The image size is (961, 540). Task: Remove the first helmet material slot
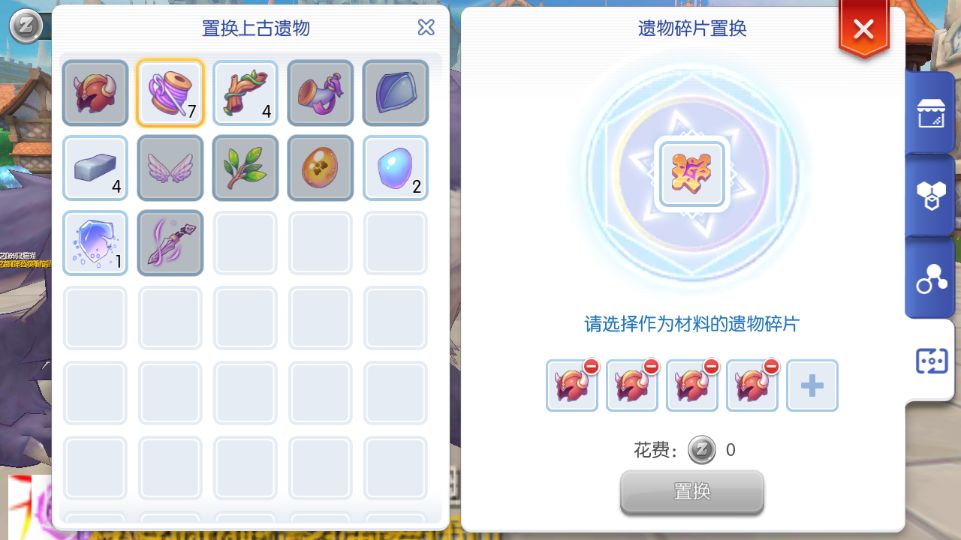591,367
